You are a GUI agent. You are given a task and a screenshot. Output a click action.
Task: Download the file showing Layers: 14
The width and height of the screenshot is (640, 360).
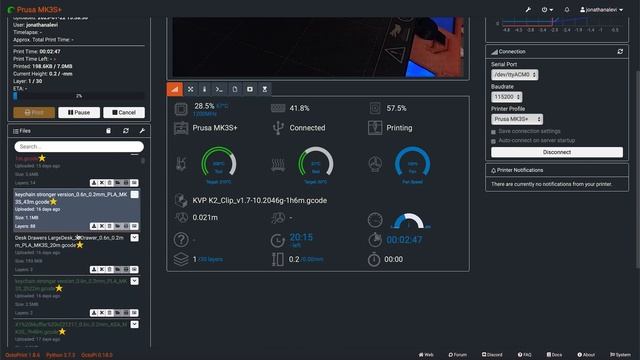[x=94, y=183]
